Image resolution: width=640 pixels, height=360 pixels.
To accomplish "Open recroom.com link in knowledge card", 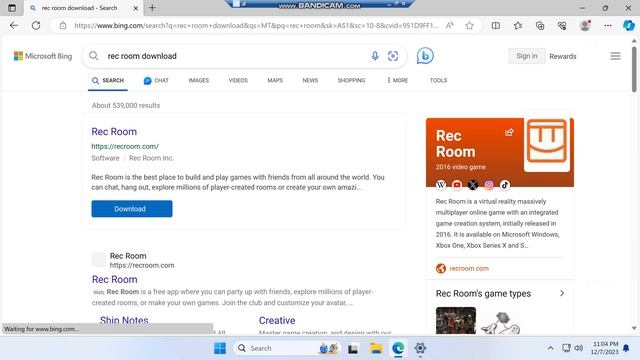I will (x=469, y=268).
